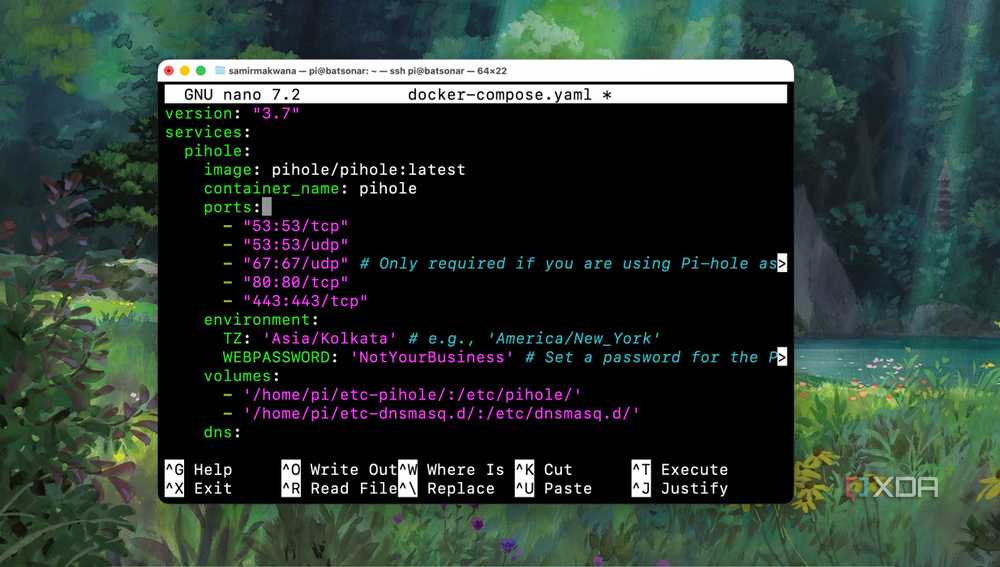Click the ^J Justify shortcut
The height and width of the screenshot is (567, 1000).
point(679,489)
